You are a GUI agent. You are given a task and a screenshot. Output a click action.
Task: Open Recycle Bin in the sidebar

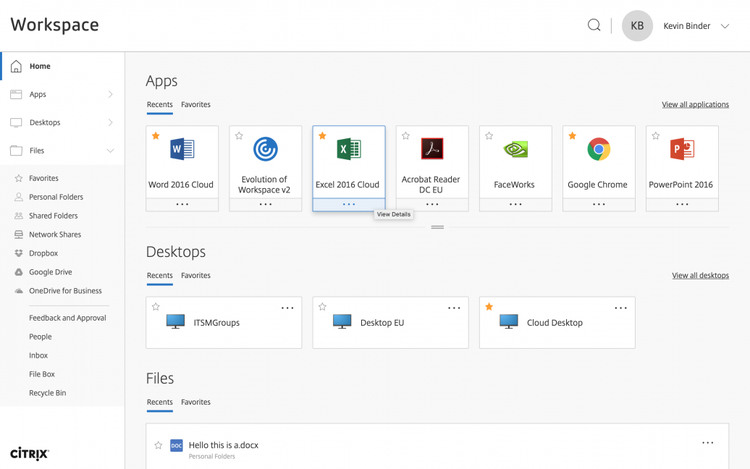[x=47, y=393]
